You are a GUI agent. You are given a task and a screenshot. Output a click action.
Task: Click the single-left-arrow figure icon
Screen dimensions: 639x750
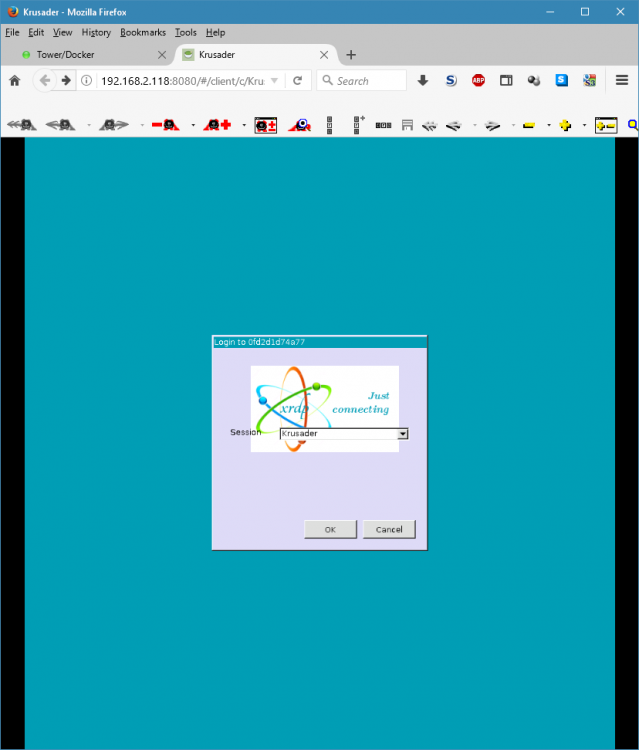(x=60, y=125)
